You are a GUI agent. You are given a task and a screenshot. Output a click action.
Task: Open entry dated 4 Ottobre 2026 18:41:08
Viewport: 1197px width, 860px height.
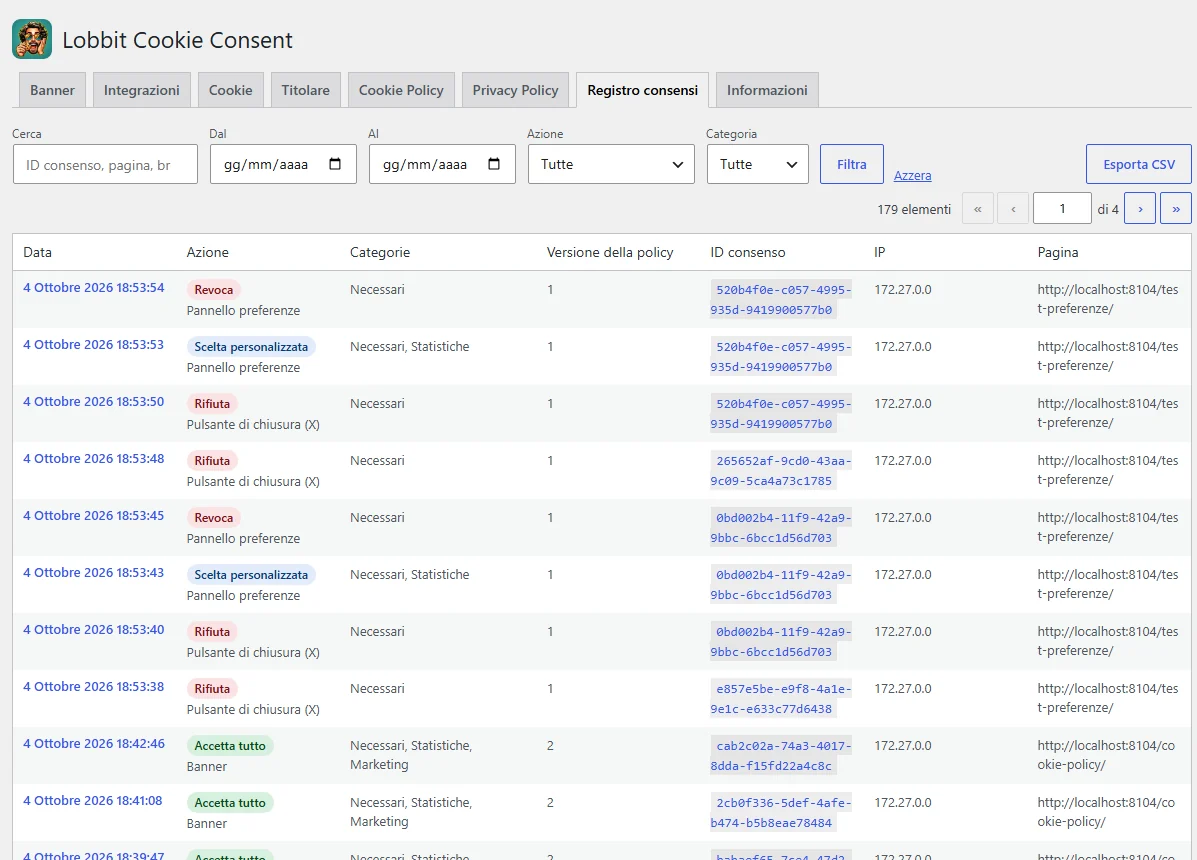point(93,800)
